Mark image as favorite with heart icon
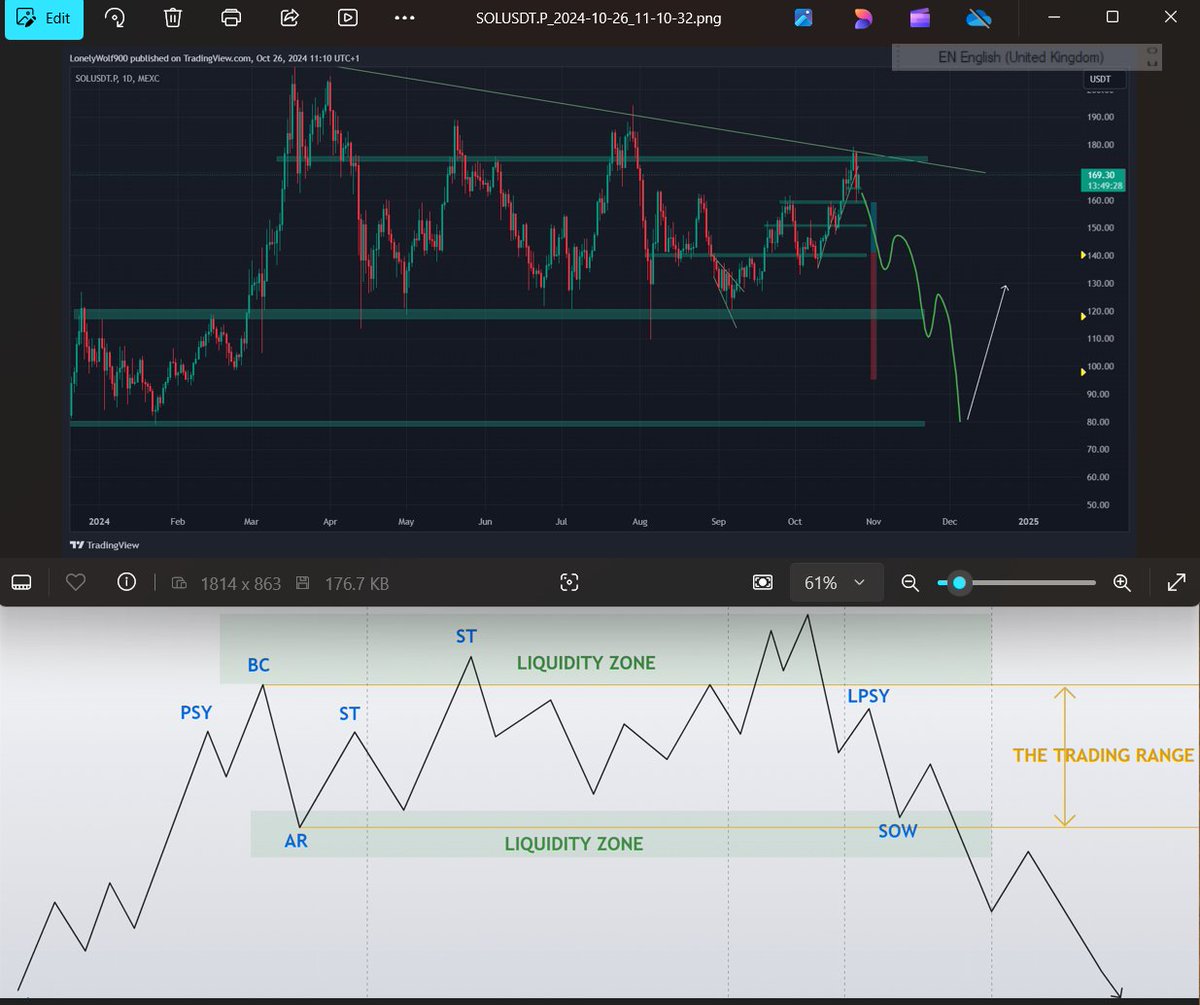The width and height of the screenshot is (1200, 1005). pos(75,582)
